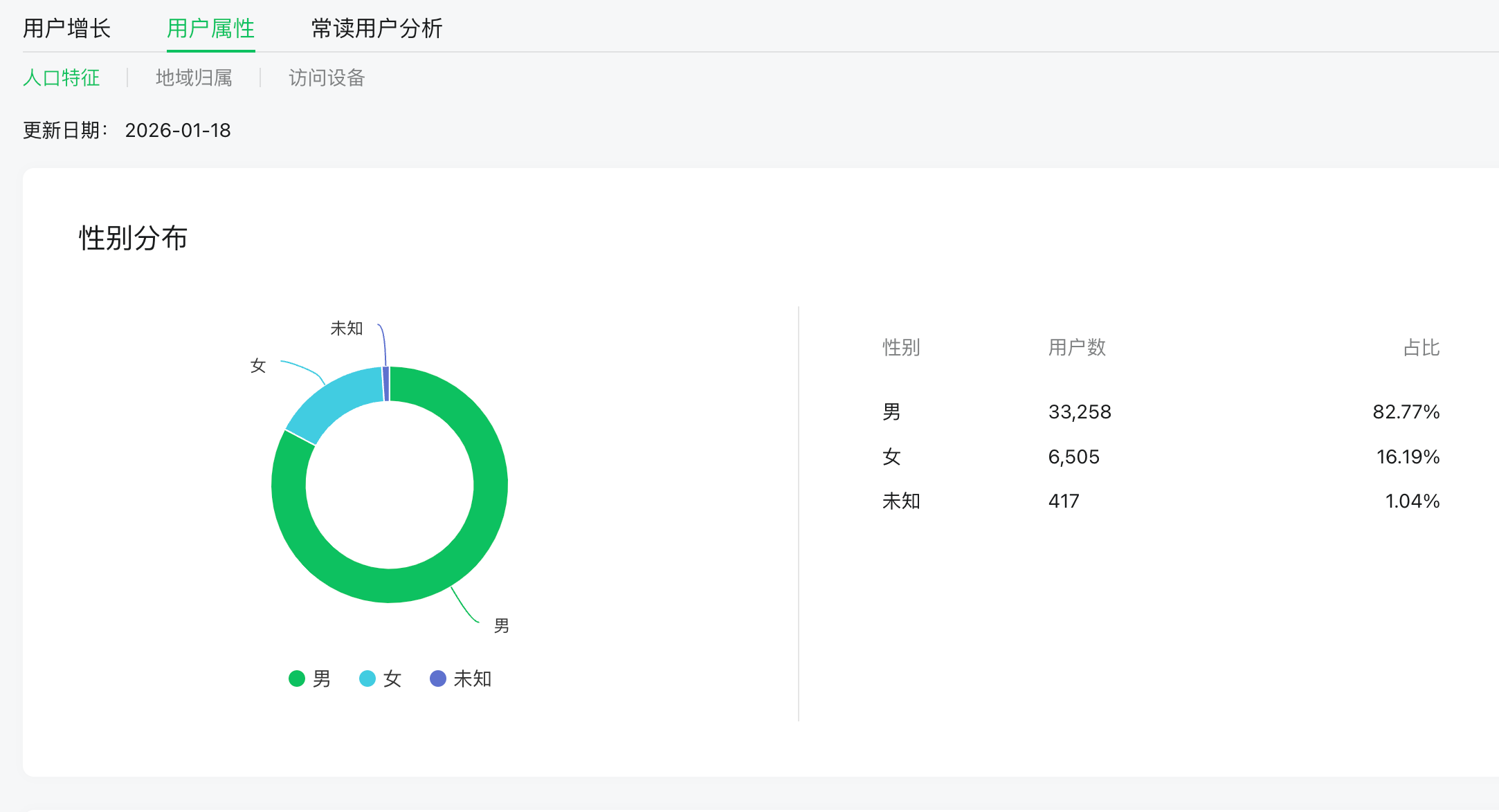This screenshot has height=812, width=1499.
Task: Select the 人口特征 sub-tab
Action: point(61,77)
